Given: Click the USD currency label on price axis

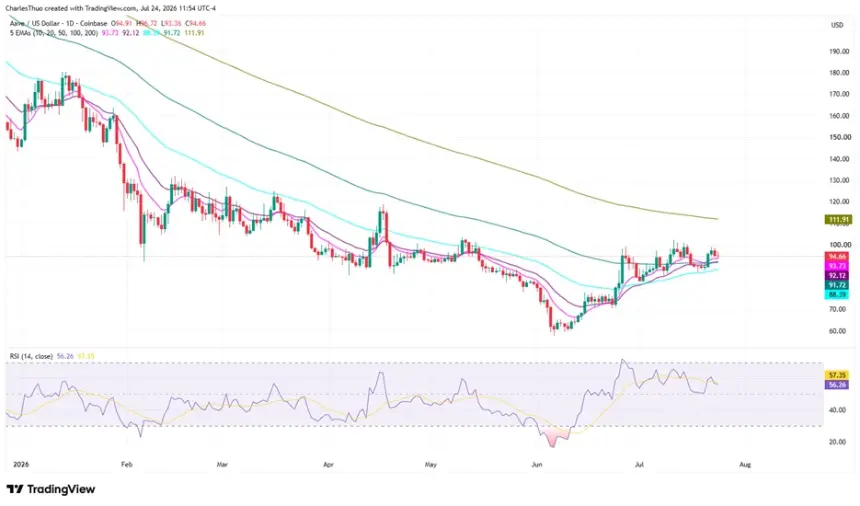Looking at the screenshot, I should click(x=837, y=25).
